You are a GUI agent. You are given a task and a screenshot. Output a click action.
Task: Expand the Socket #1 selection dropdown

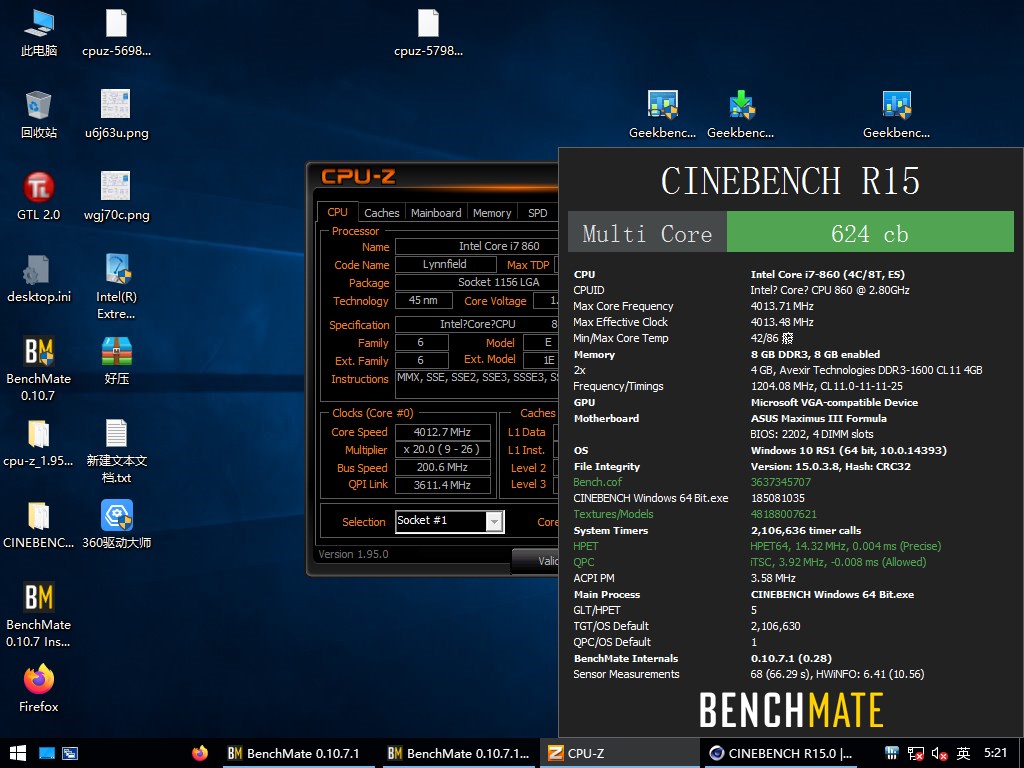click(494, 521)
